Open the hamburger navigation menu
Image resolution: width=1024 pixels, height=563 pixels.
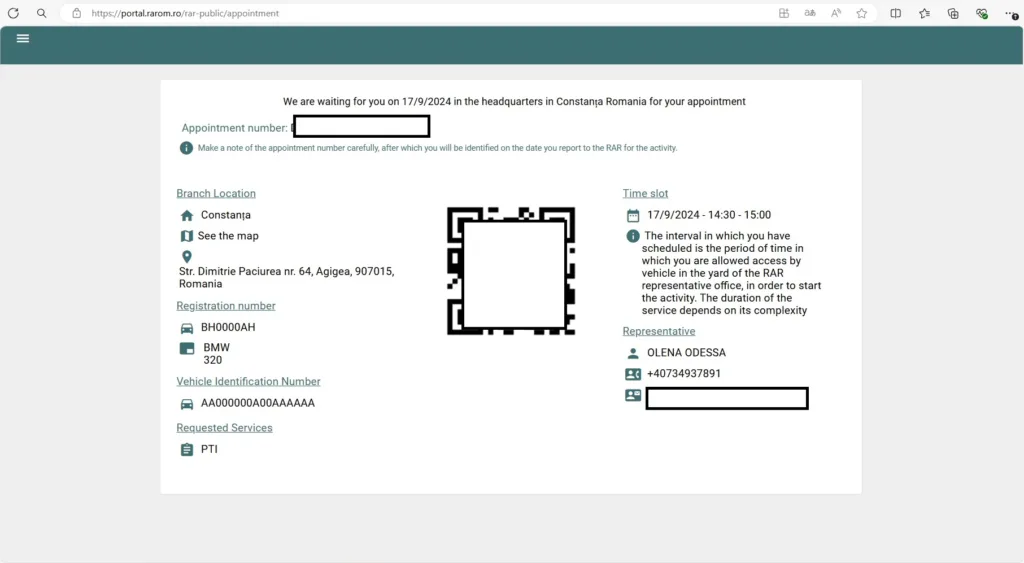click(x=23, y=38)
